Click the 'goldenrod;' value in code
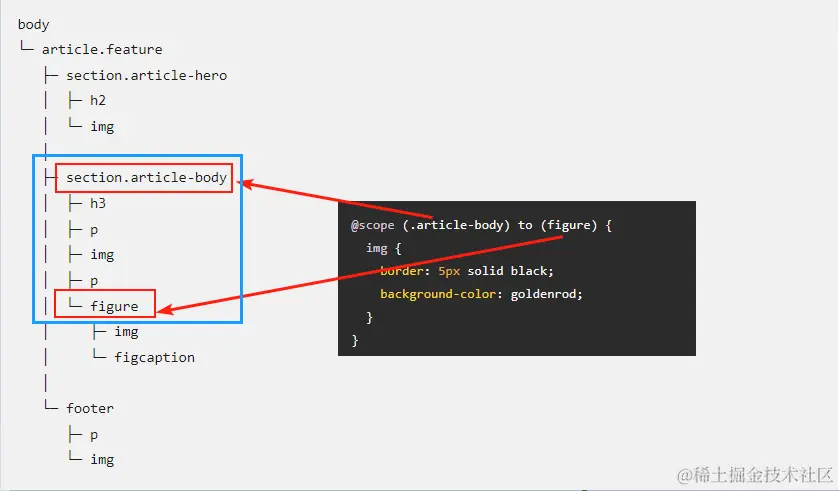 pos(546,294)
